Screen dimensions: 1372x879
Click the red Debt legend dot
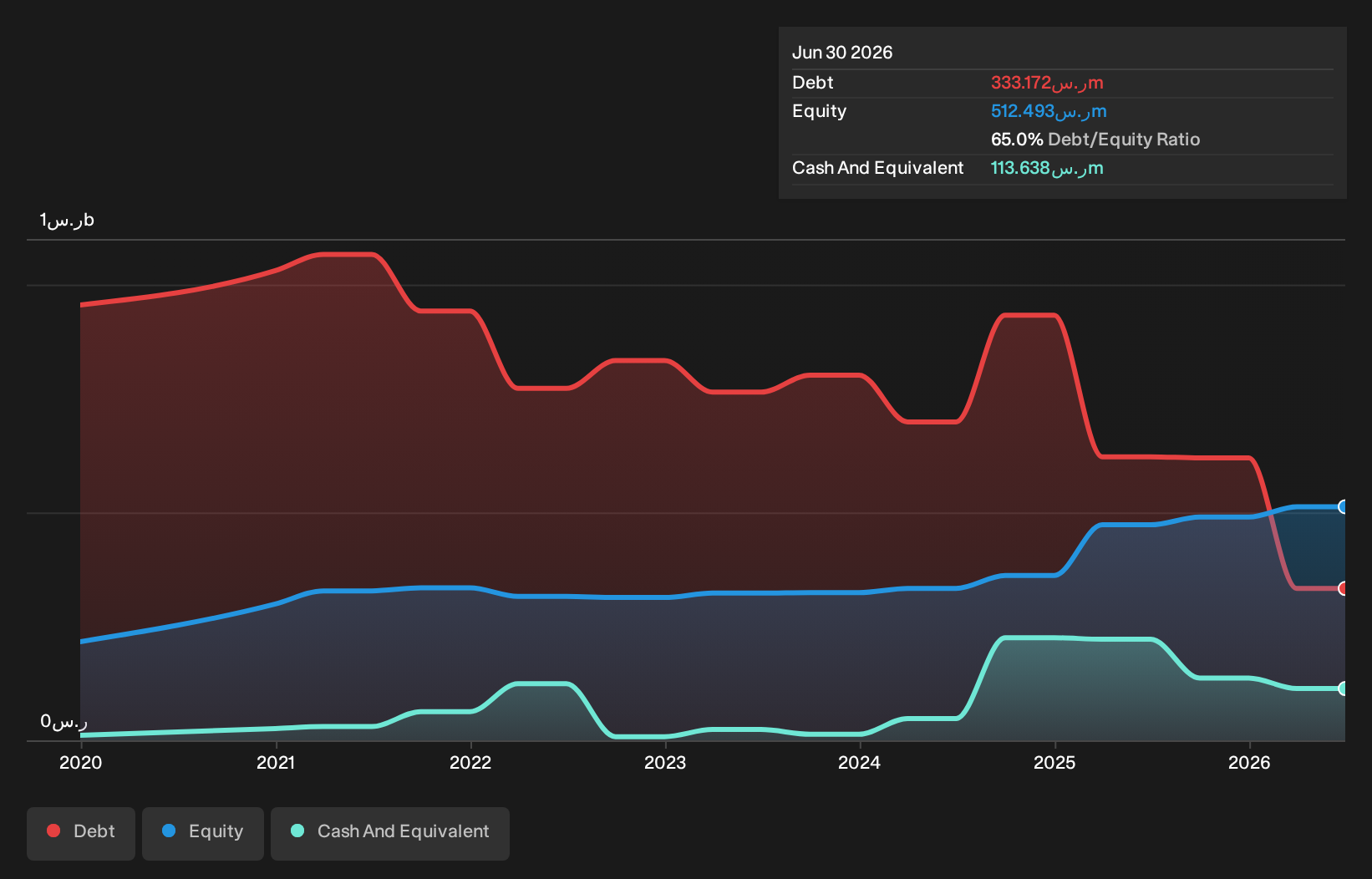[53, 831]
